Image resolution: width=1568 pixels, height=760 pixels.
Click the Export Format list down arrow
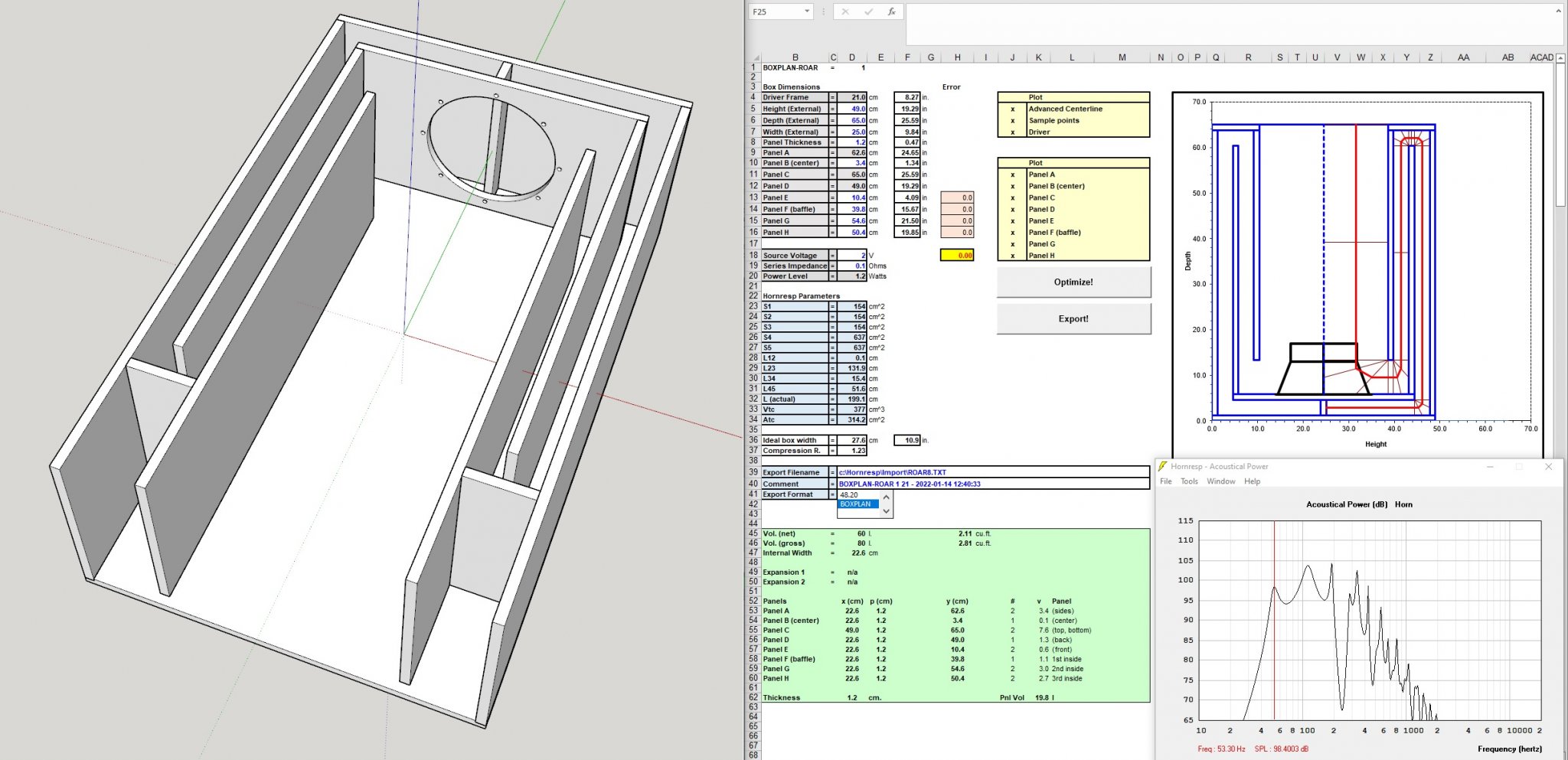point(887,510)
